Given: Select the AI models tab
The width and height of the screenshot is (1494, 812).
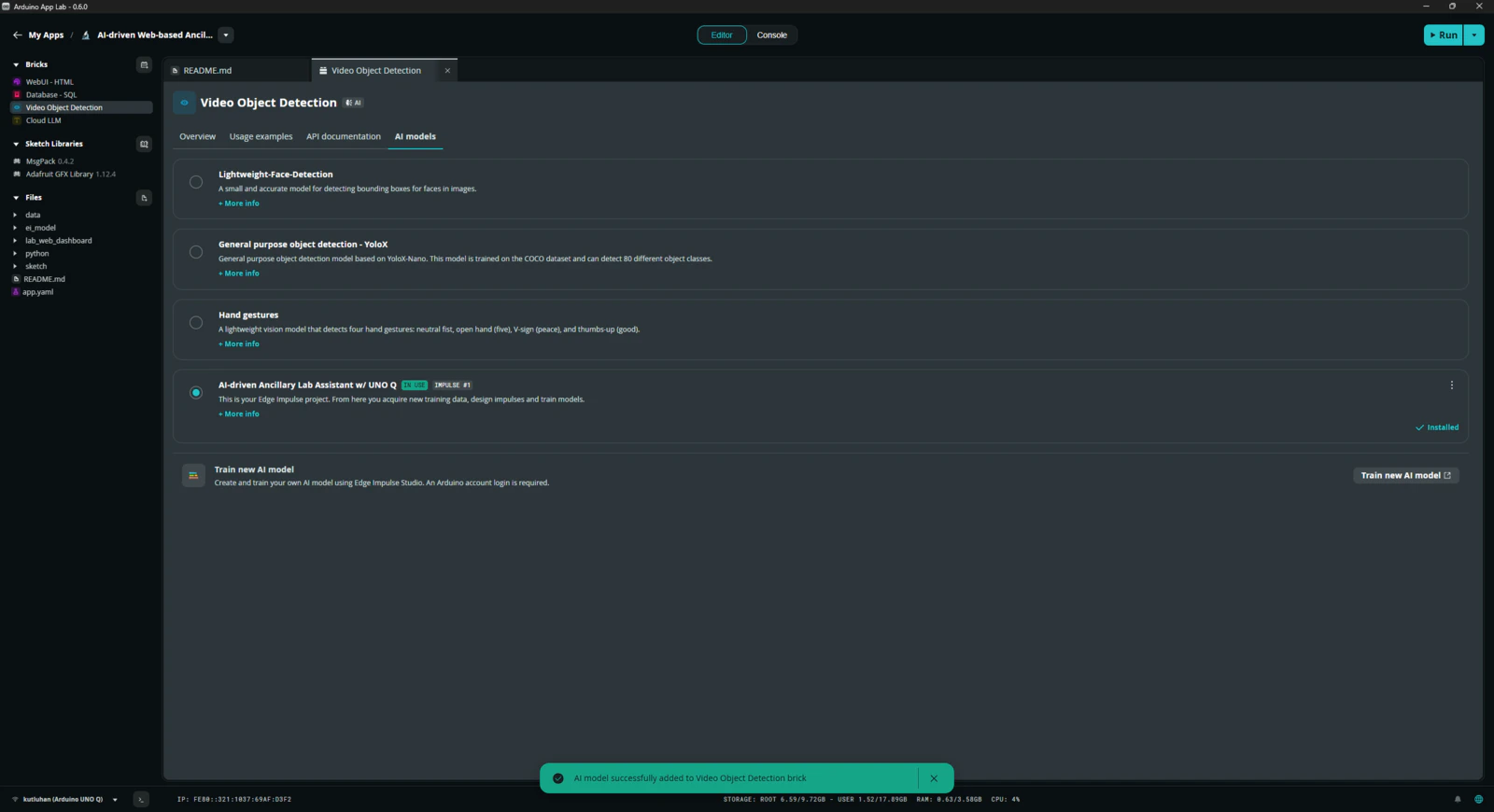Looking at the screenshot, I should tap(416, 136).
